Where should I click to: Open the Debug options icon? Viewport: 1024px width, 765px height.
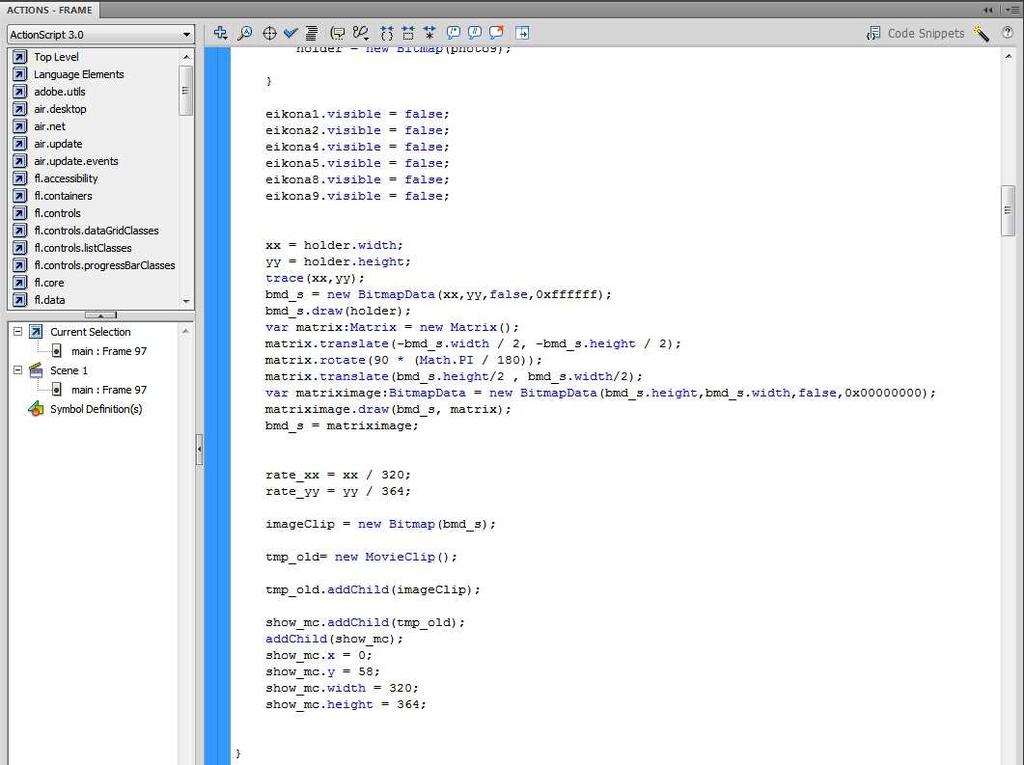(360, 33)
